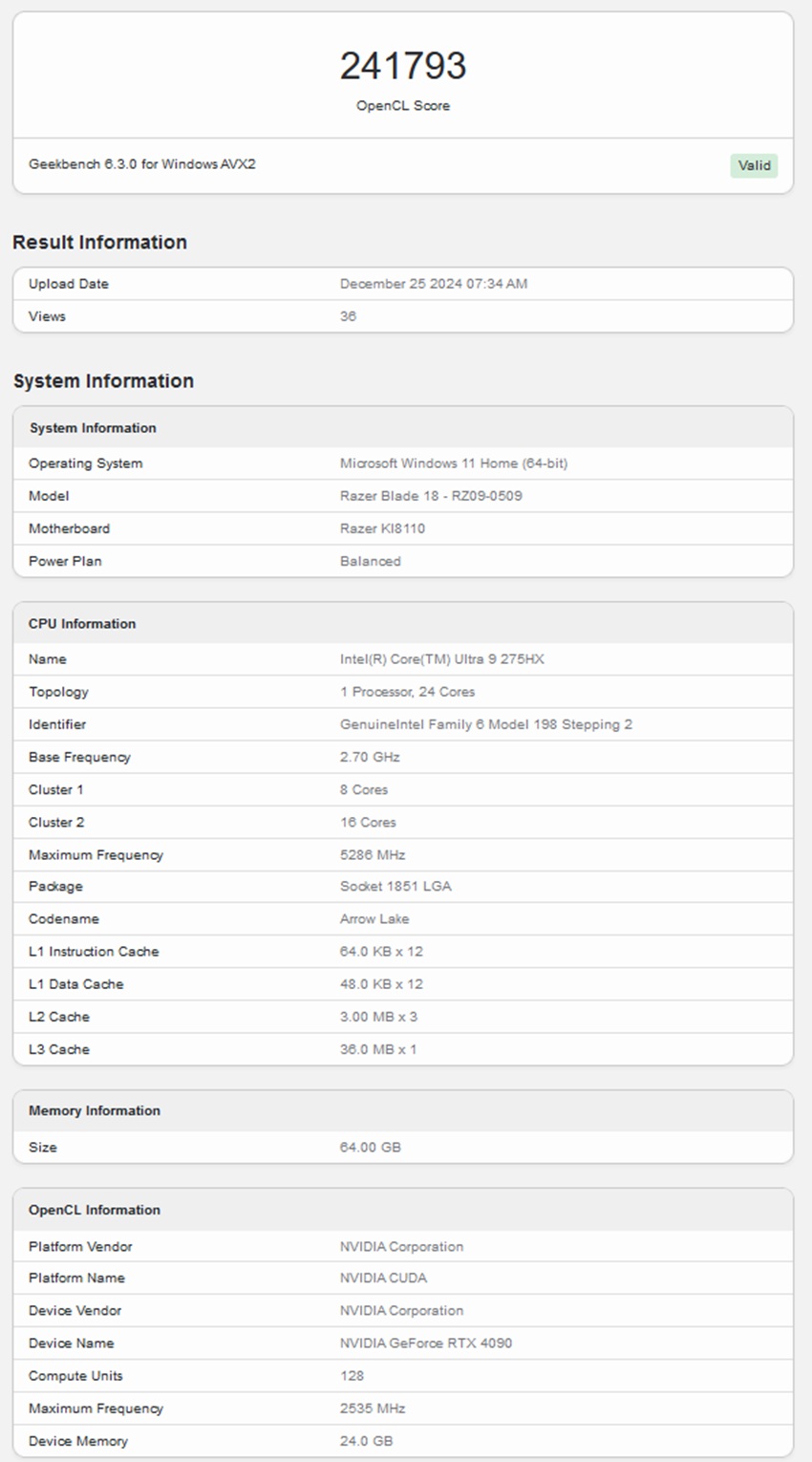This screenshot has width=812, height=1462.
Task: Click the L1 Data Cache label
Action: (76, 983)
